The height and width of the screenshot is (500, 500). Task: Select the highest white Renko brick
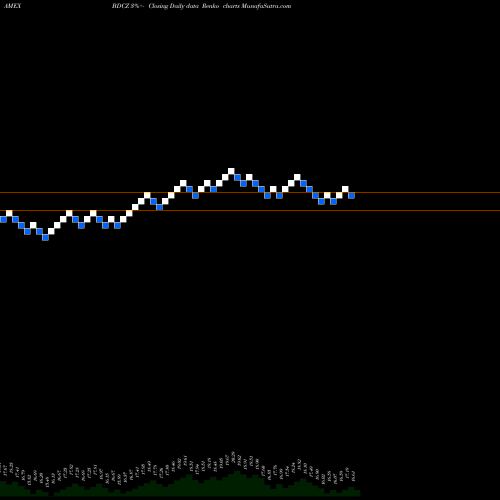(231, 171)
